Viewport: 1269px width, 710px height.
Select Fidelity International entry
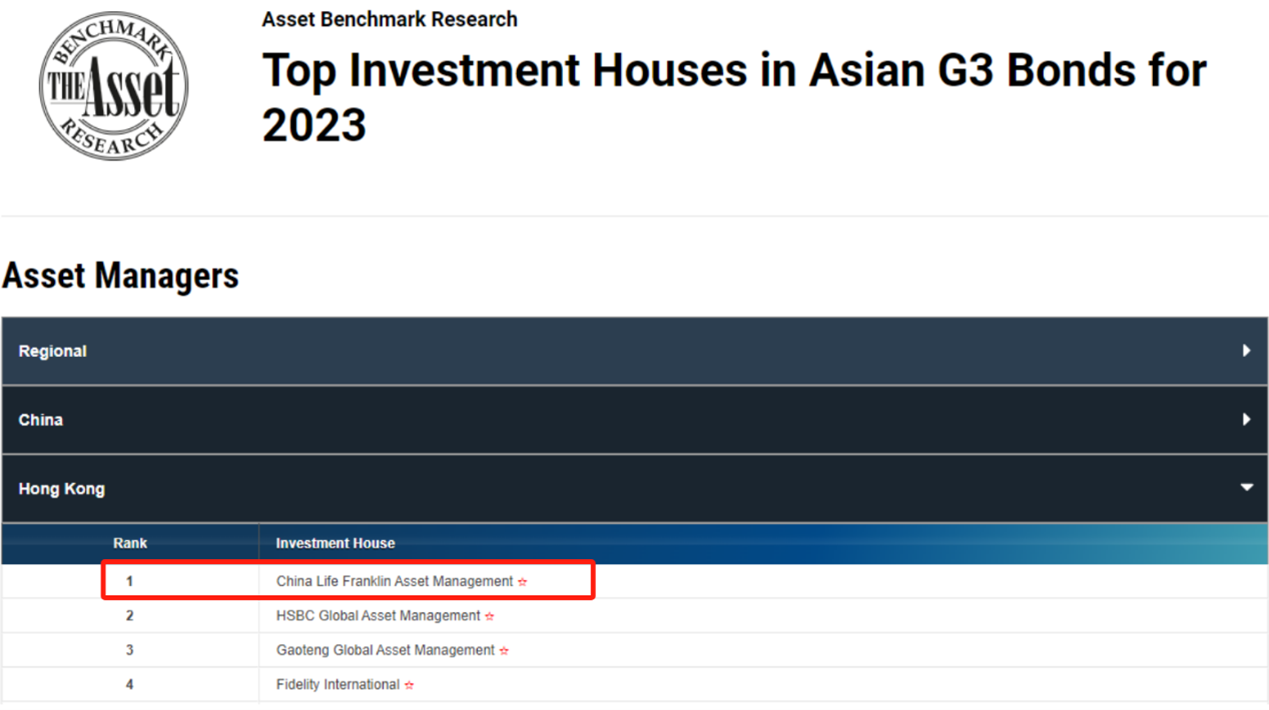[x=338, y=685]
